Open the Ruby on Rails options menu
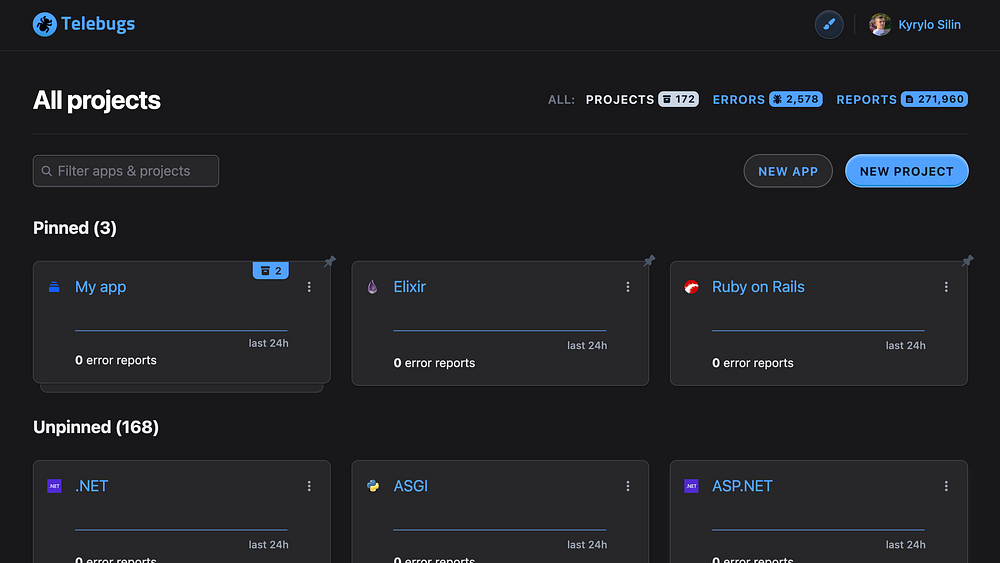Screen dimensions: 1000x563 click(946, 287)
